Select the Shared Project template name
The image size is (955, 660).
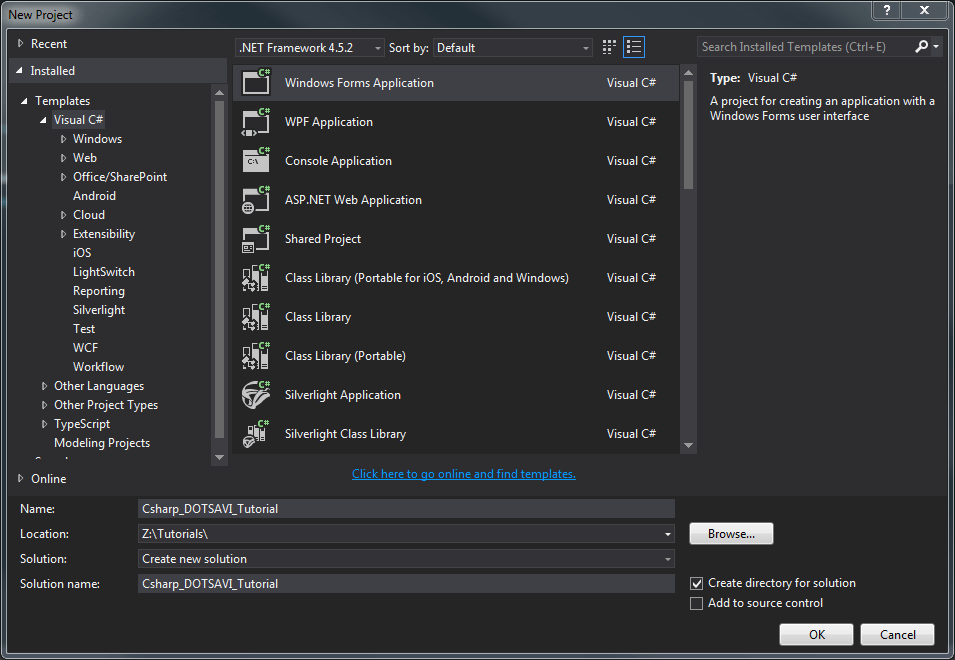pyautogui.click(x=323, y=239)
